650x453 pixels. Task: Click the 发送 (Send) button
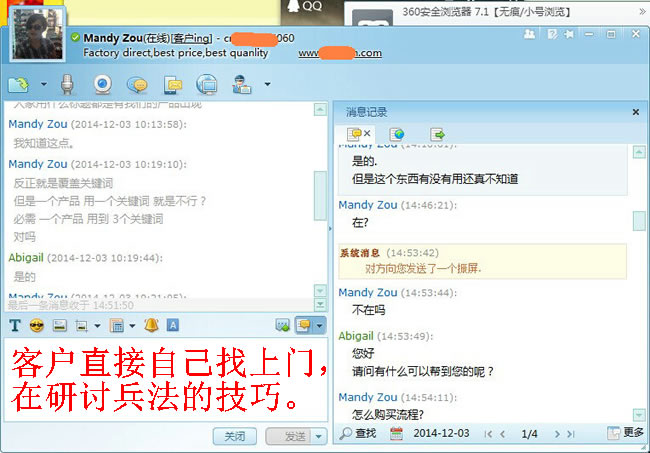(294, 436)
